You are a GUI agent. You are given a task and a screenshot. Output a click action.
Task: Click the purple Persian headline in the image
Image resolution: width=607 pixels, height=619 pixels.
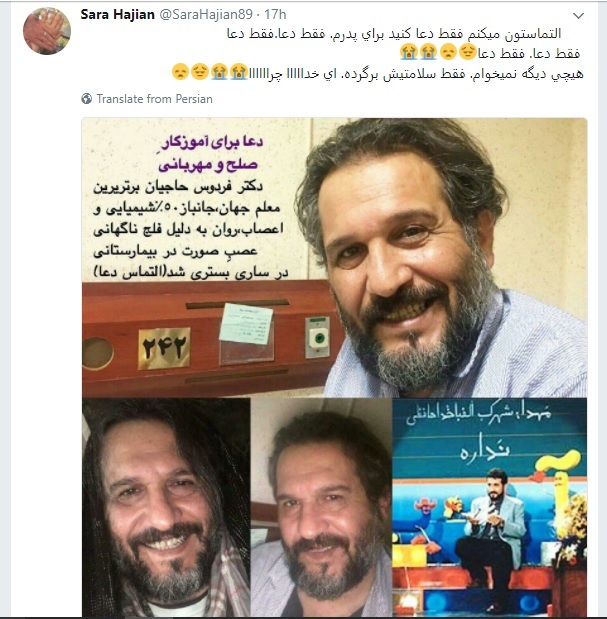tap(210, 154)
